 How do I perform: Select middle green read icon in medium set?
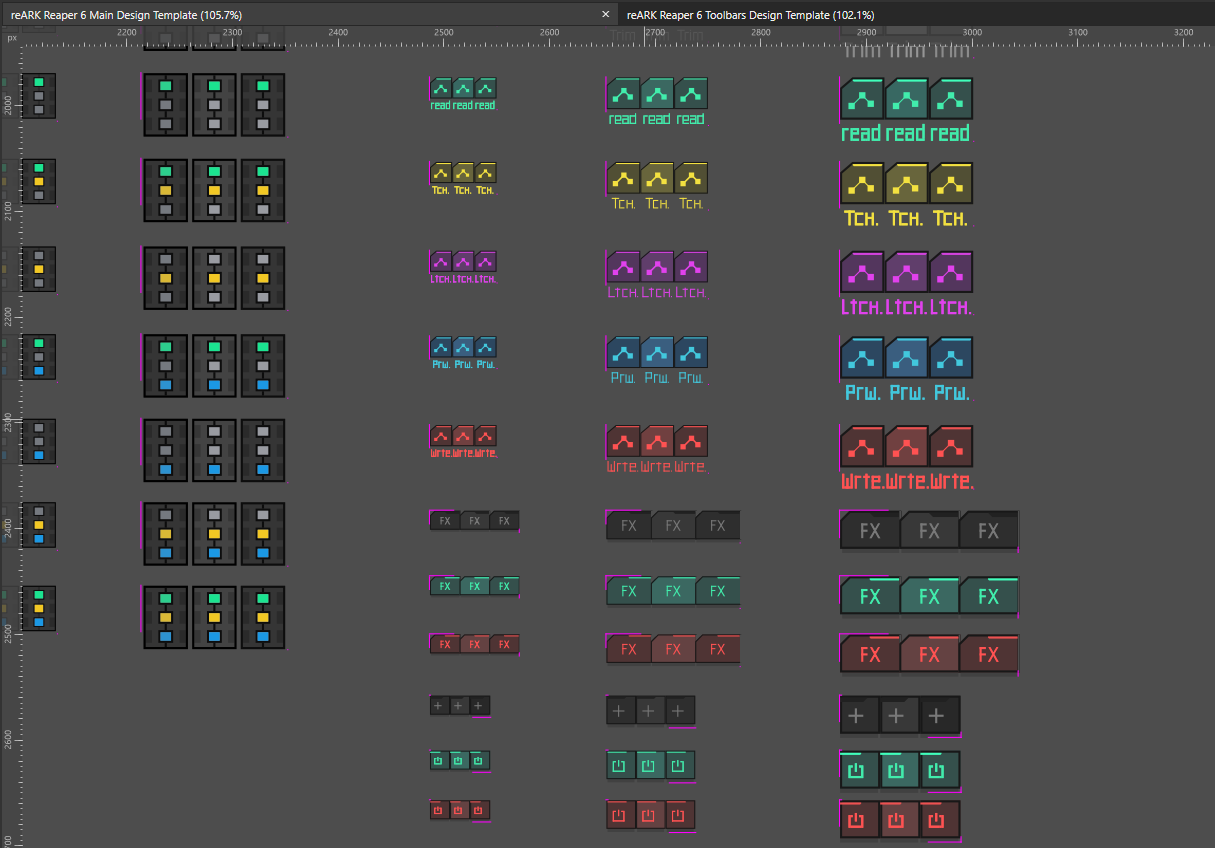pyautogui.click(x=656, y=94)
